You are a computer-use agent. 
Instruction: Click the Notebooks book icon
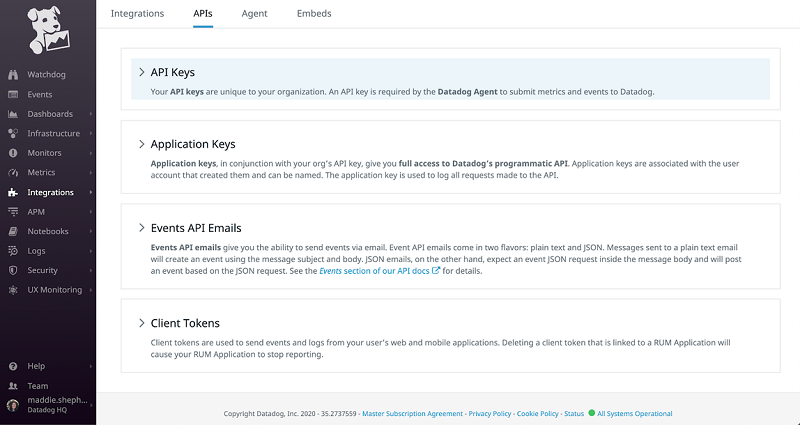[13, 231]
